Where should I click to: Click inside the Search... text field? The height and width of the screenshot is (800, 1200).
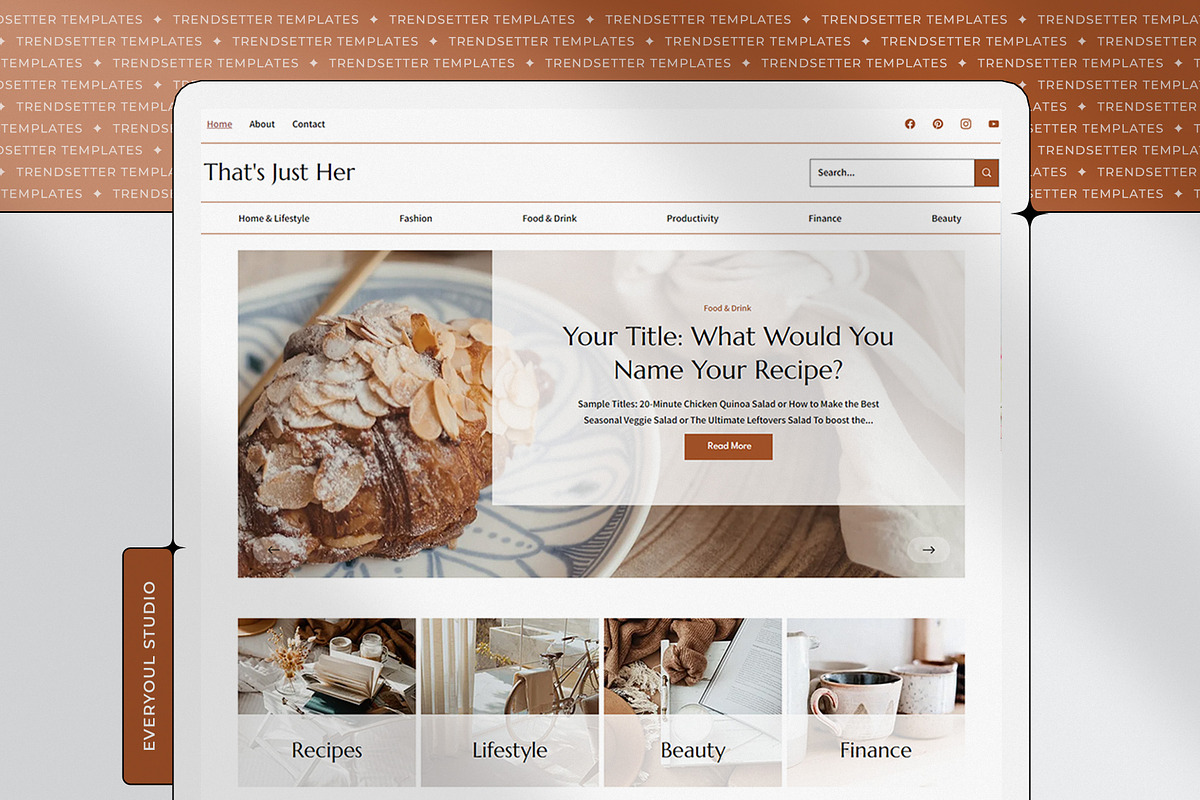tap(891, 173)
